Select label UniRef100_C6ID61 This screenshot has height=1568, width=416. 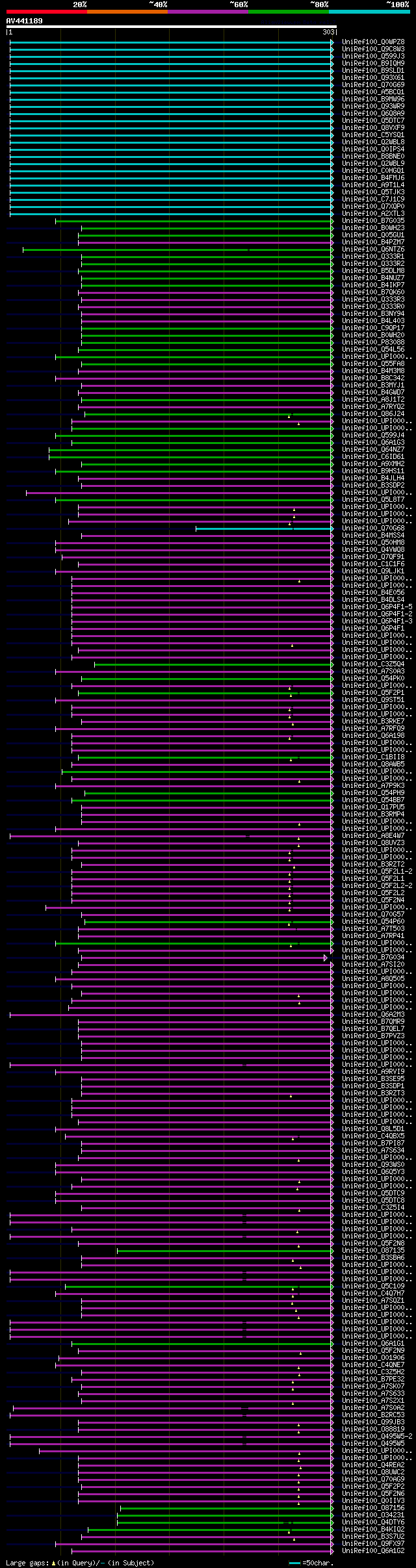373,456
